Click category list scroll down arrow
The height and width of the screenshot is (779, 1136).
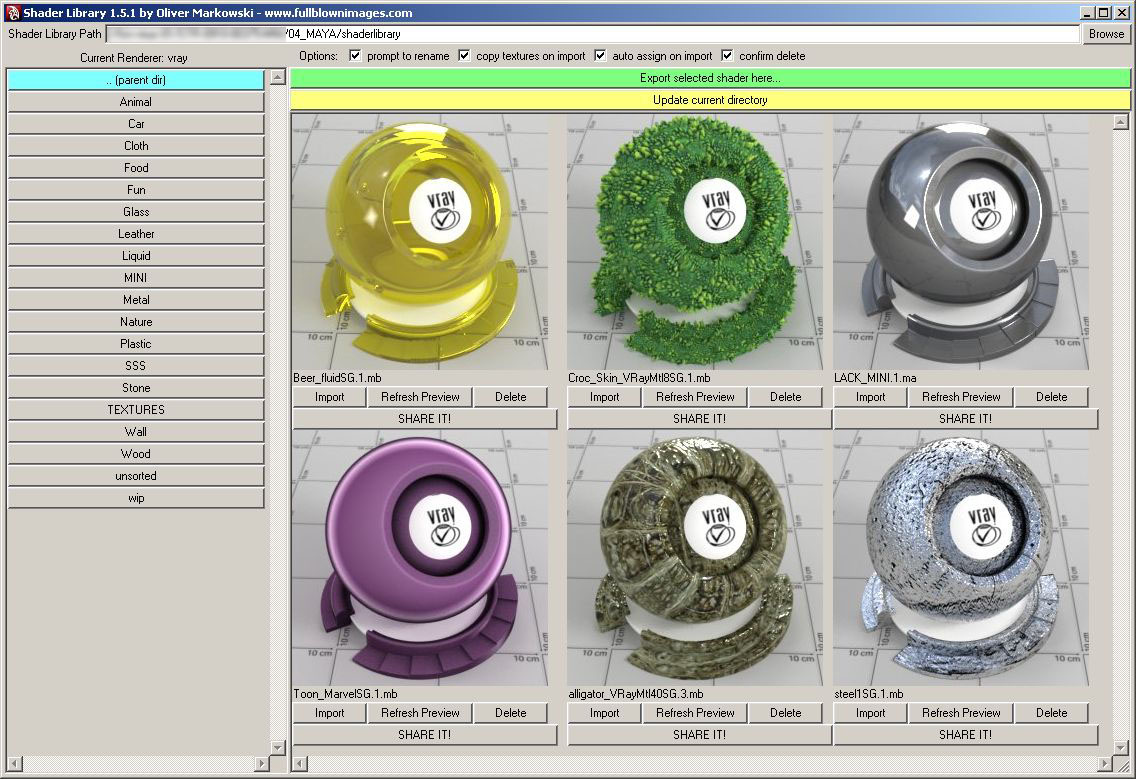[277, 747]
